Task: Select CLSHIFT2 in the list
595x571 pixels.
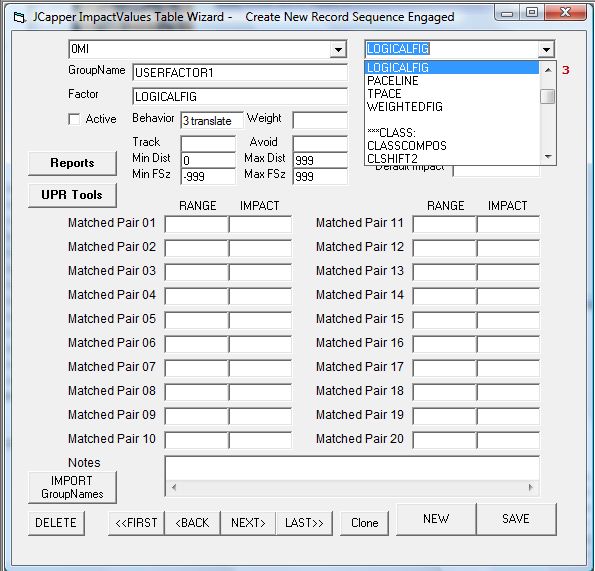Action: (452, 158)
